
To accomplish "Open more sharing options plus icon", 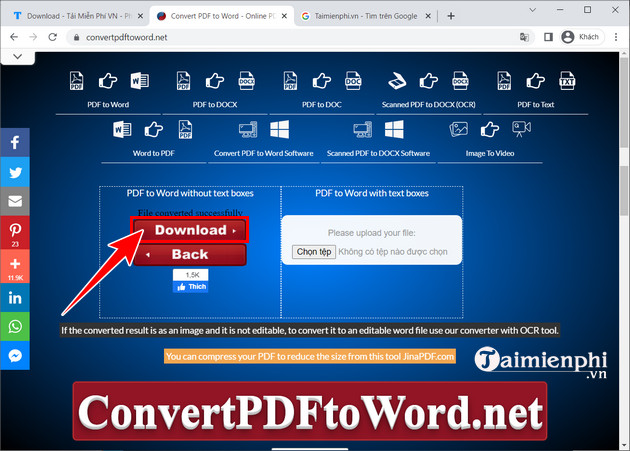I will pos(15,266).
